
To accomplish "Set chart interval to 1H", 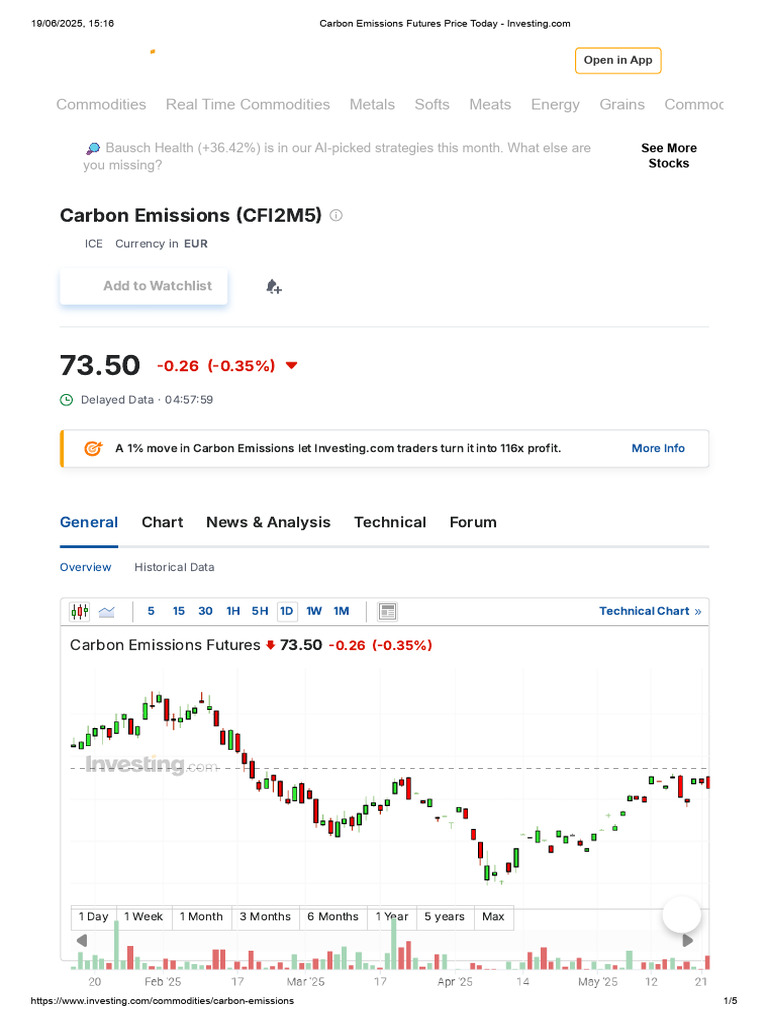I will click(233, 611).
